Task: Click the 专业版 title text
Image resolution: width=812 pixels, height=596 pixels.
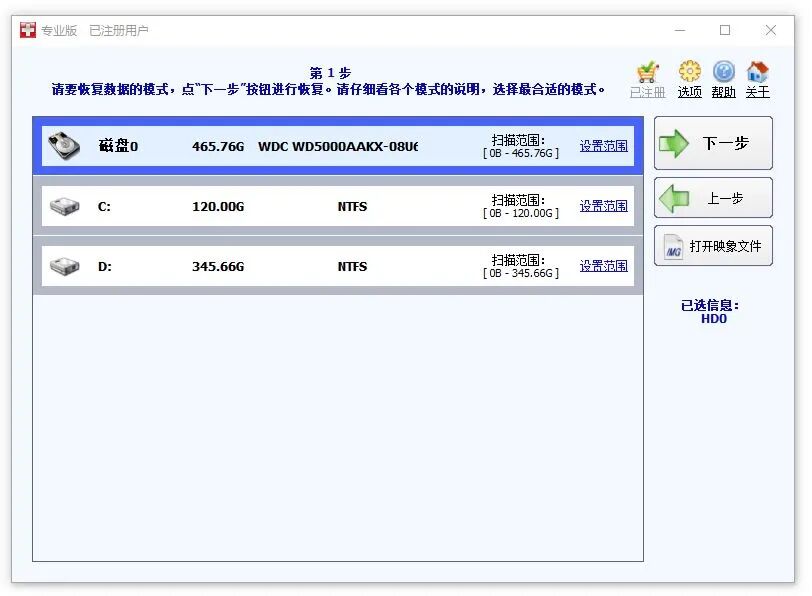Action: click(59, 31)
